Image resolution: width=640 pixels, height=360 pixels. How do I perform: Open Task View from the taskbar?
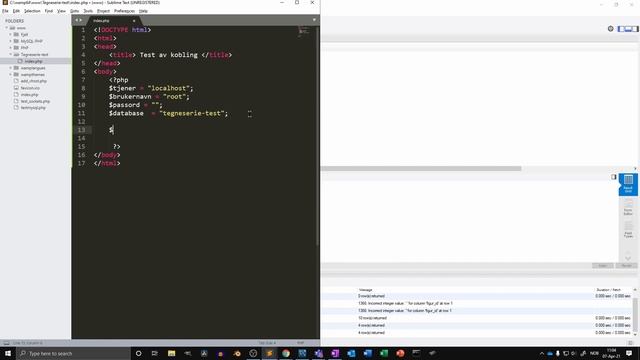[155, 353]
